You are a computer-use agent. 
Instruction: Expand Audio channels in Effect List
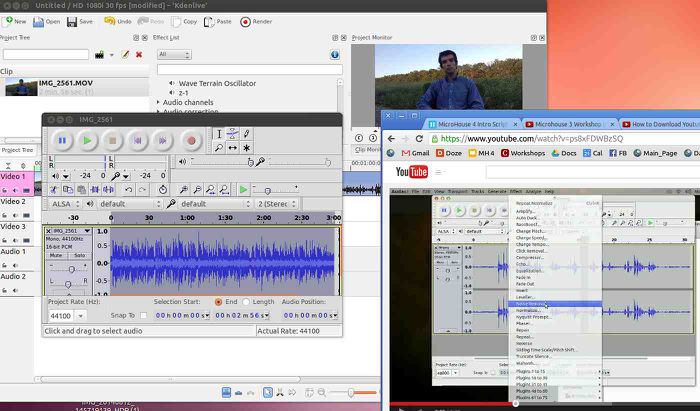point(158,102)
